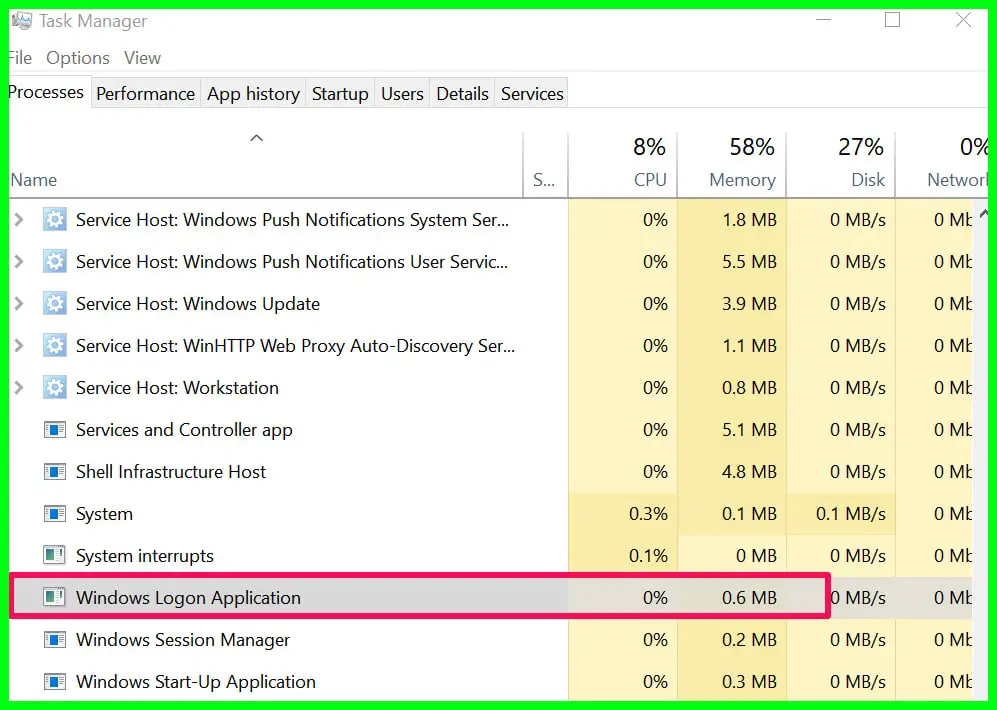Viewport: 997px width, 710px height.
Task: Click the 0.8 MB memory value for Workstation
Action: (749, 387)
